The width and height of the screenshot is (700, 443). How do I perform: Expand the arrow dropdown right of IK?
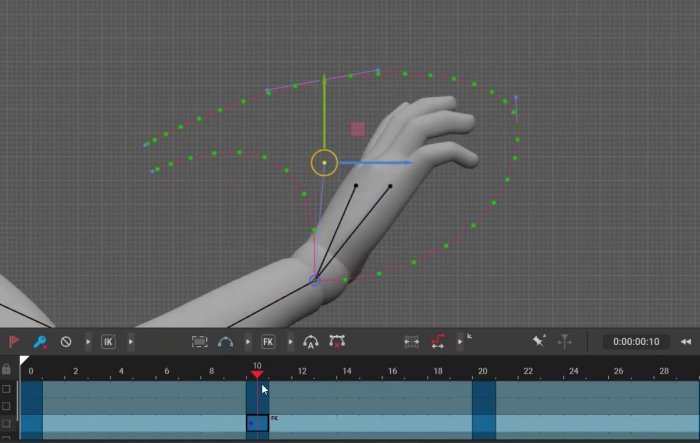[130, 341]
